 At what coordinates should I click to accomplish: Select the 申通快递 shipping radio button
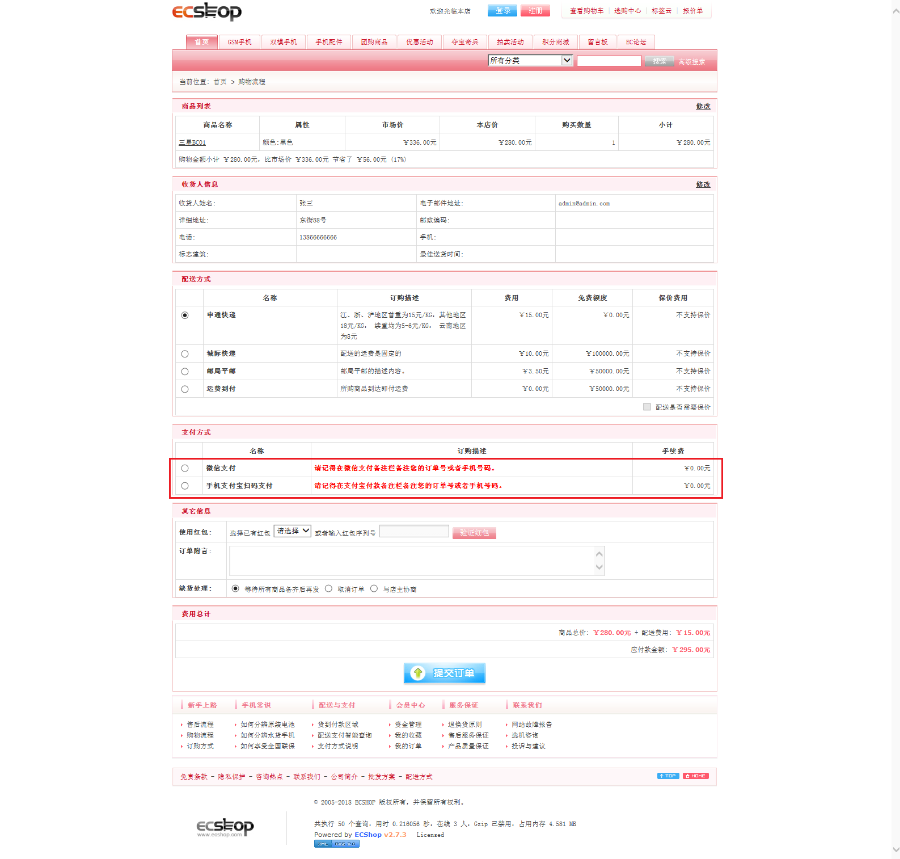coord(185,315)
